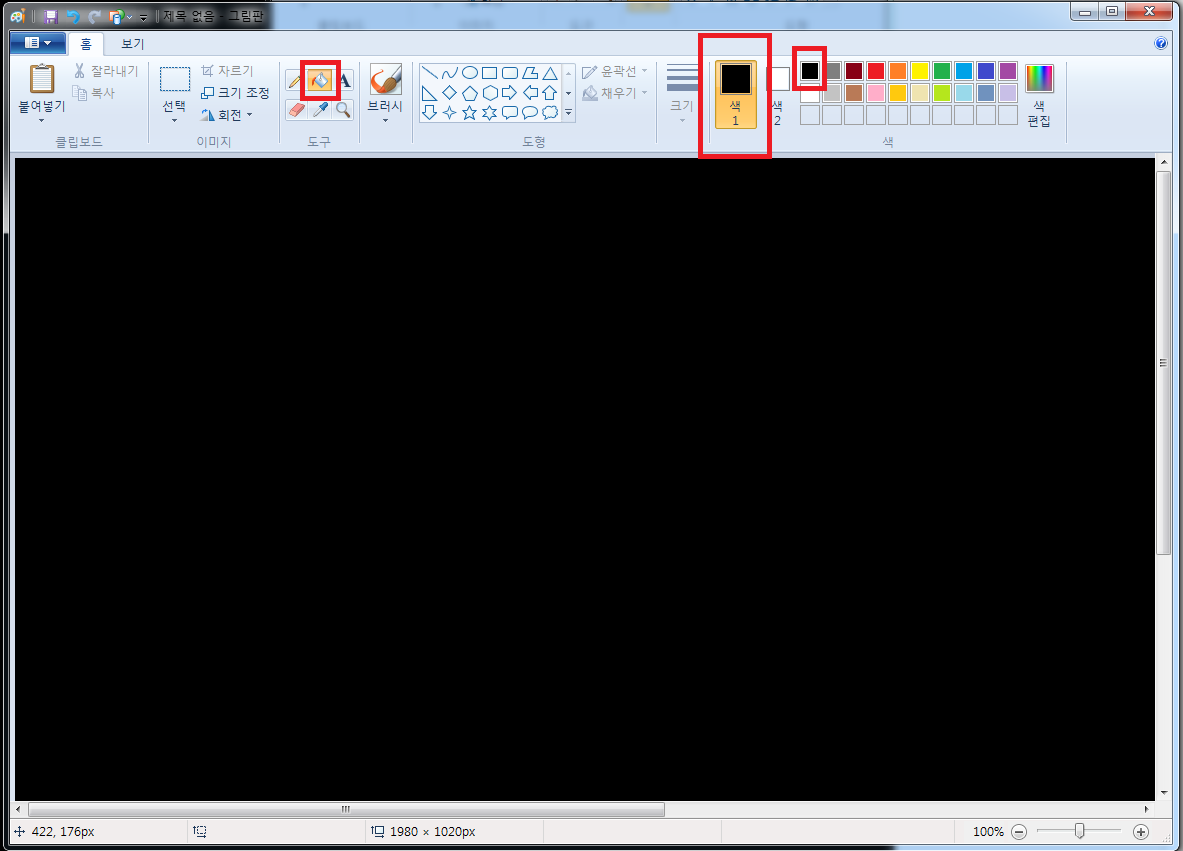Click the 복사 copy button
This screenshot has height=851, width=1183.
(94, 93)
